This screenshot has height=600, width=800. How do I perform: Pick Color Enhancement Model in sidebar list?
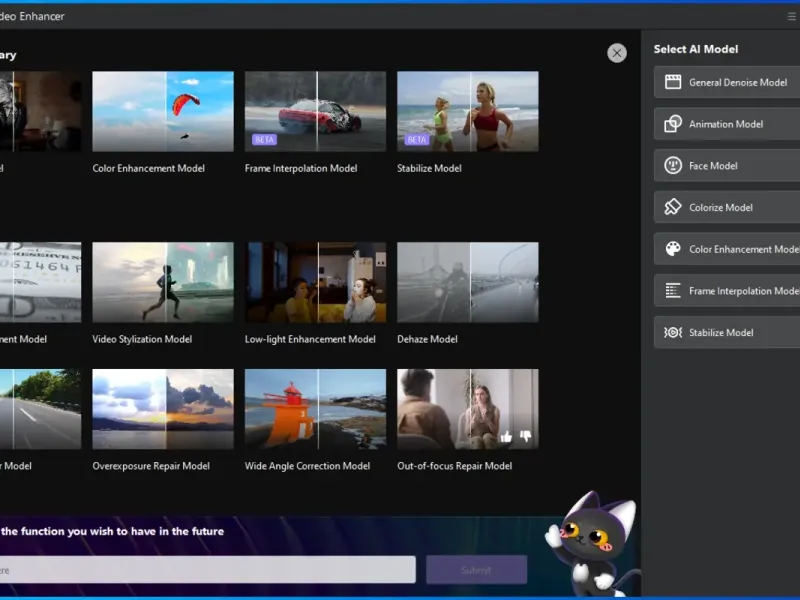(727, 249)
